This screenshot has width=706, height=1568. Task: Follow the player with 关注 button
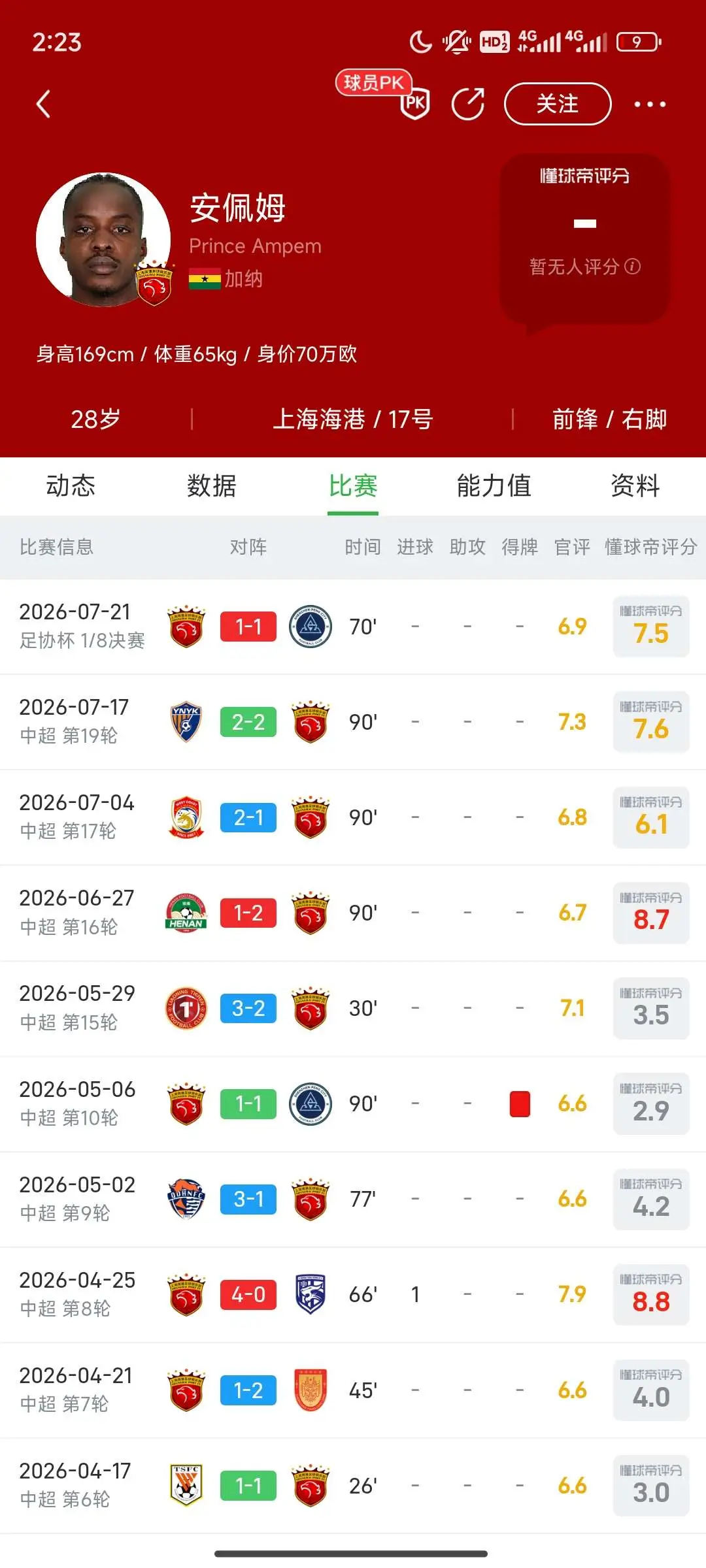(x=558, y=104)
